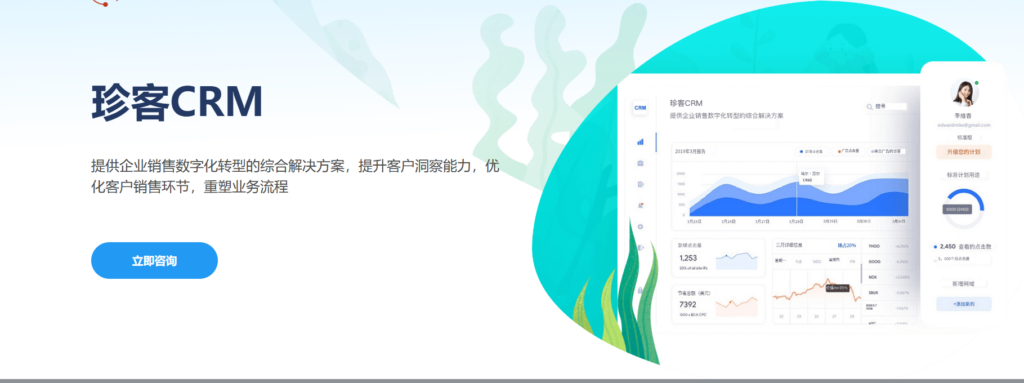Click the +添加新的 button
The image size is (1024, 383).
pyautogui.click(x=964, y=304)
